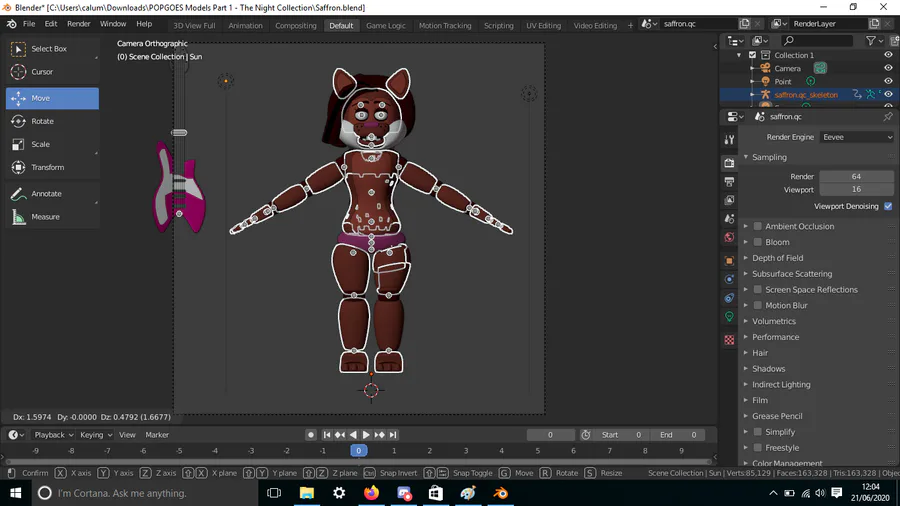
Task: Select the Select Box tool
Action: click(52, 49)
